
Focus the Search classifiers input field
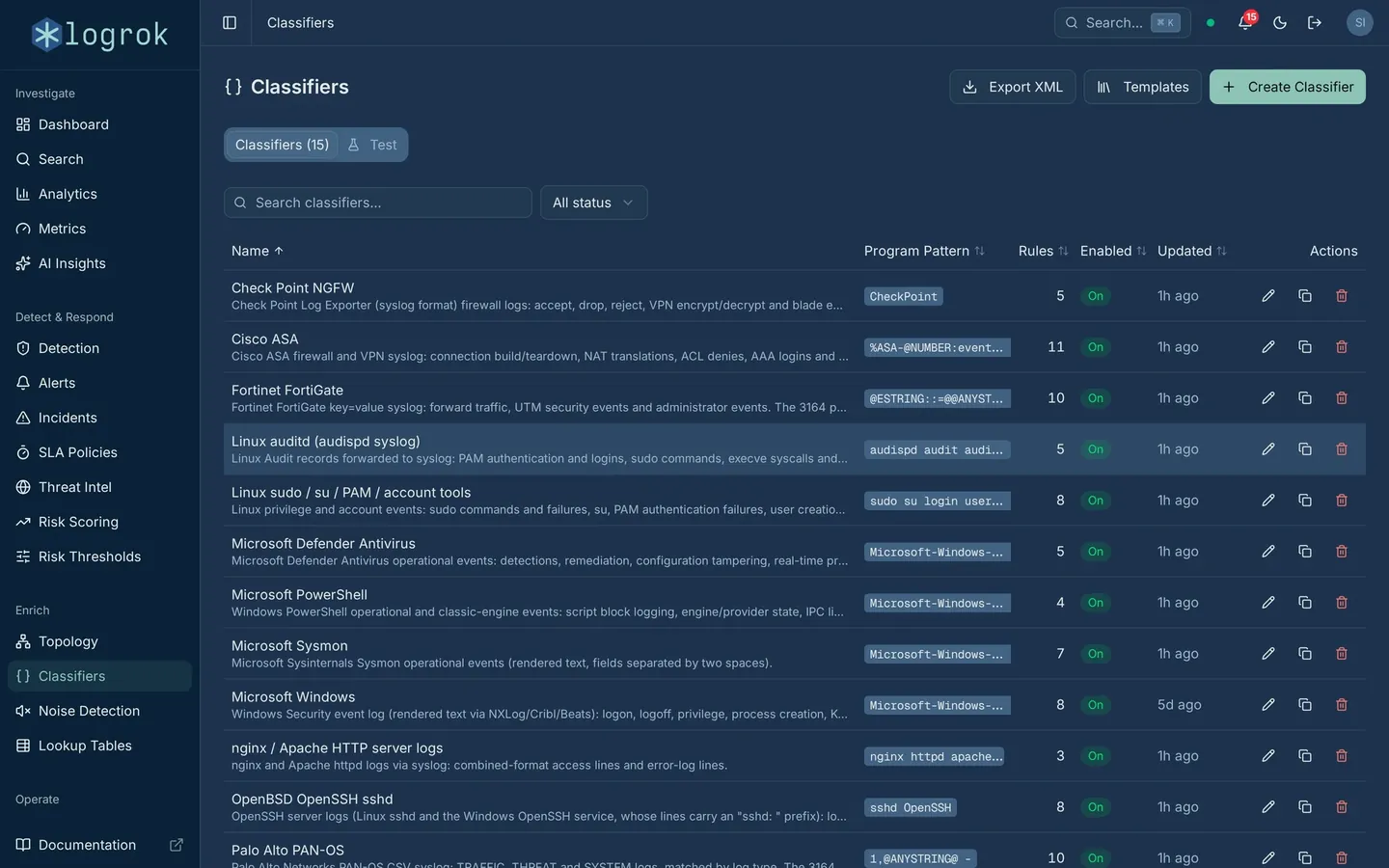[378, 203]
